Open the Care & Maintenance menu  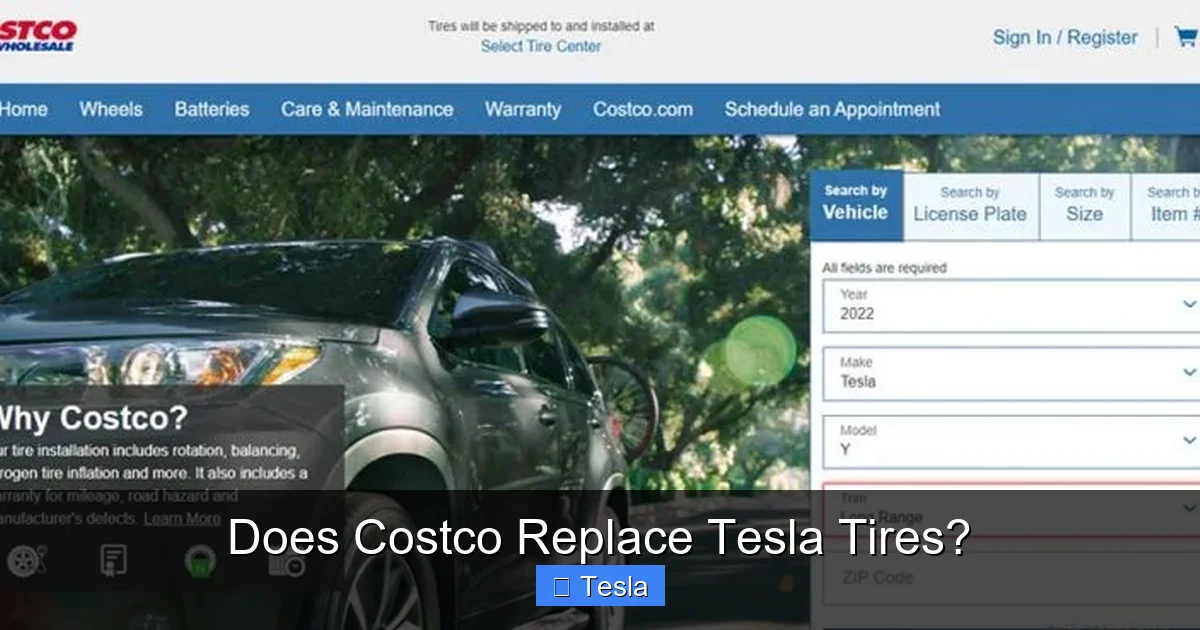(366, 110)
